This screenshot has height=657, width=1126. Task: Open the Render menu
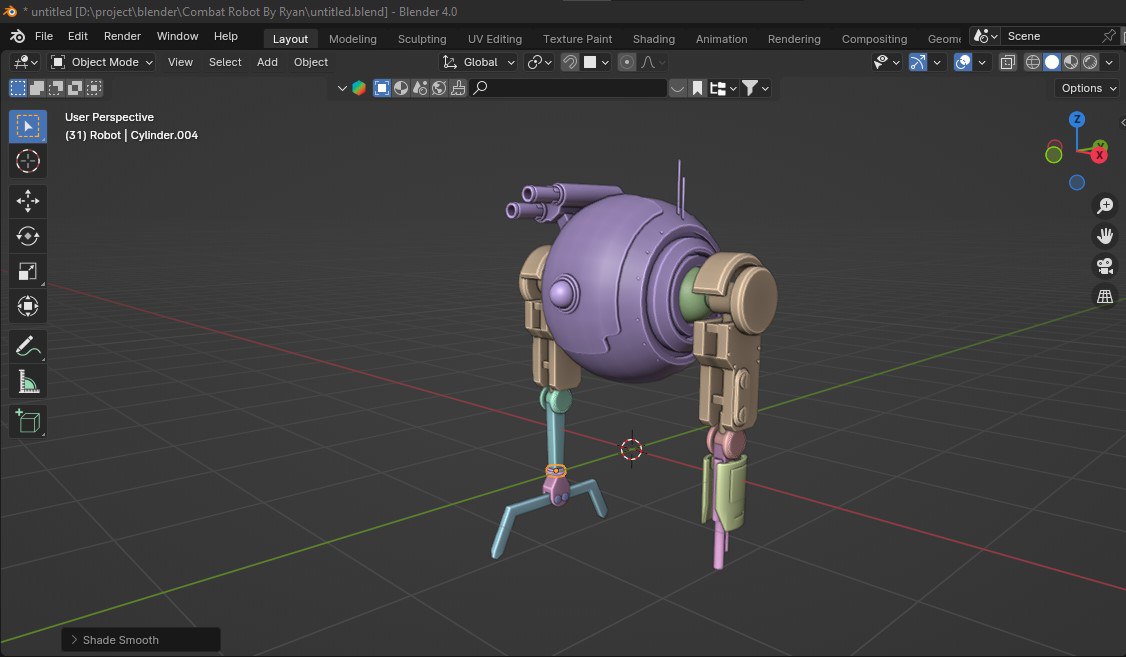122,36
